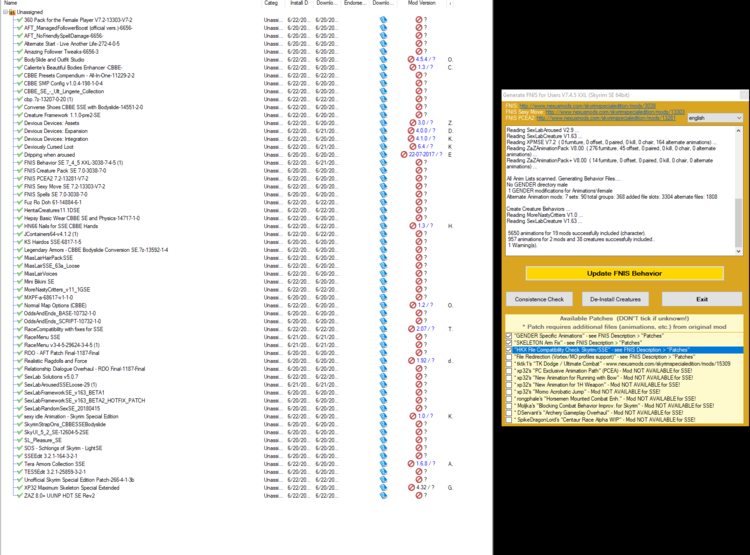Untick the SKELETON Arm Fix patch
This screenshot has height=555, width=750.
509,343
